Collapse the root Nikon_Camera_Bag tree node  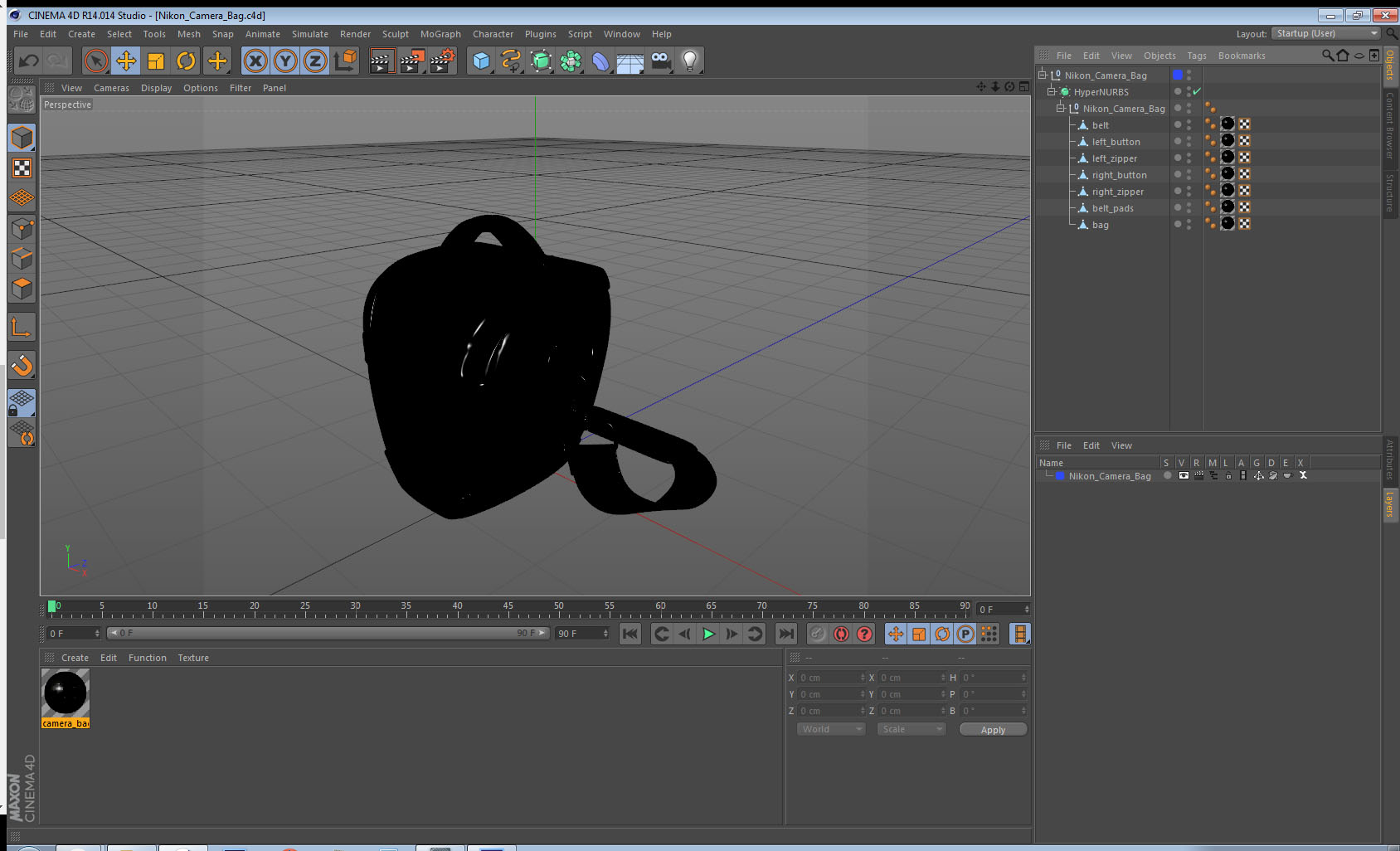tap(1043, 75)
